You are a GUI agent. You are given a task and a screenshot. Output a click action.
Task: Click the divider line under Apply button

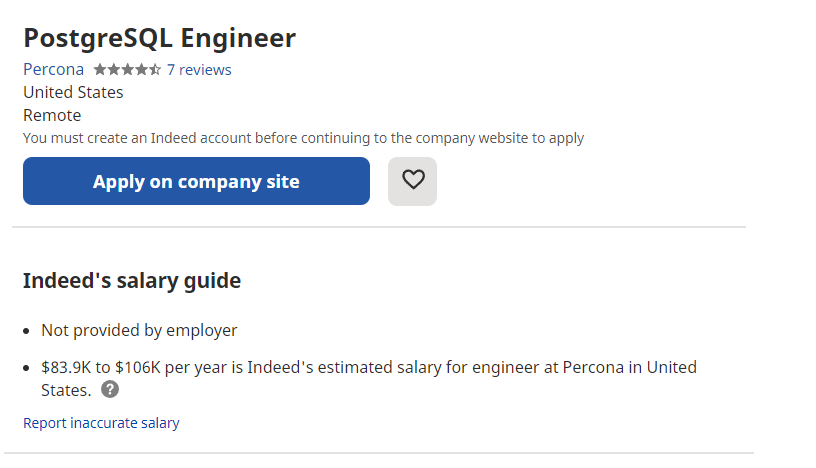click(x=379, y=227)
